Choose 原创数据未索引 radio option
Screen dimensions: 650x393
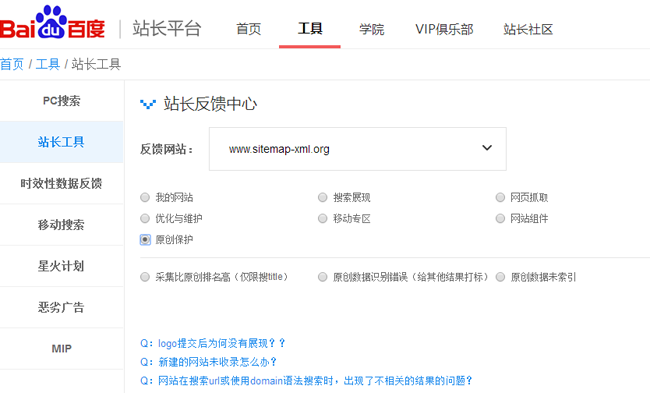coord(500,277)
